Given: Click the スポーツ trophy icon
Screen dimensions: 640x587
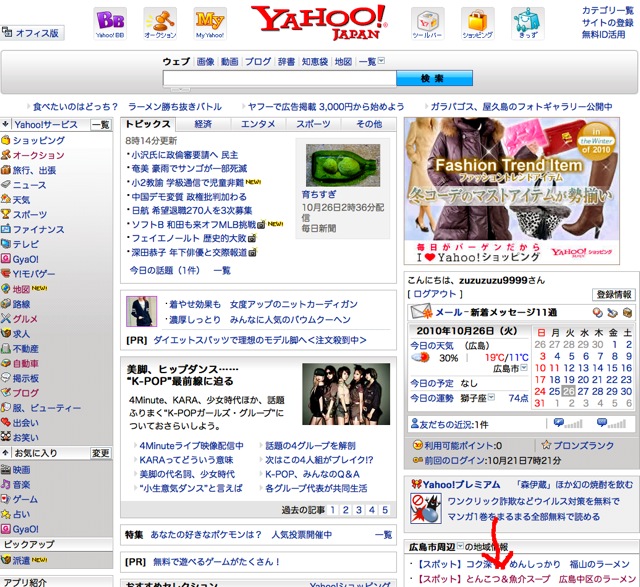Looking at the screenshot, I should (5, 214).
